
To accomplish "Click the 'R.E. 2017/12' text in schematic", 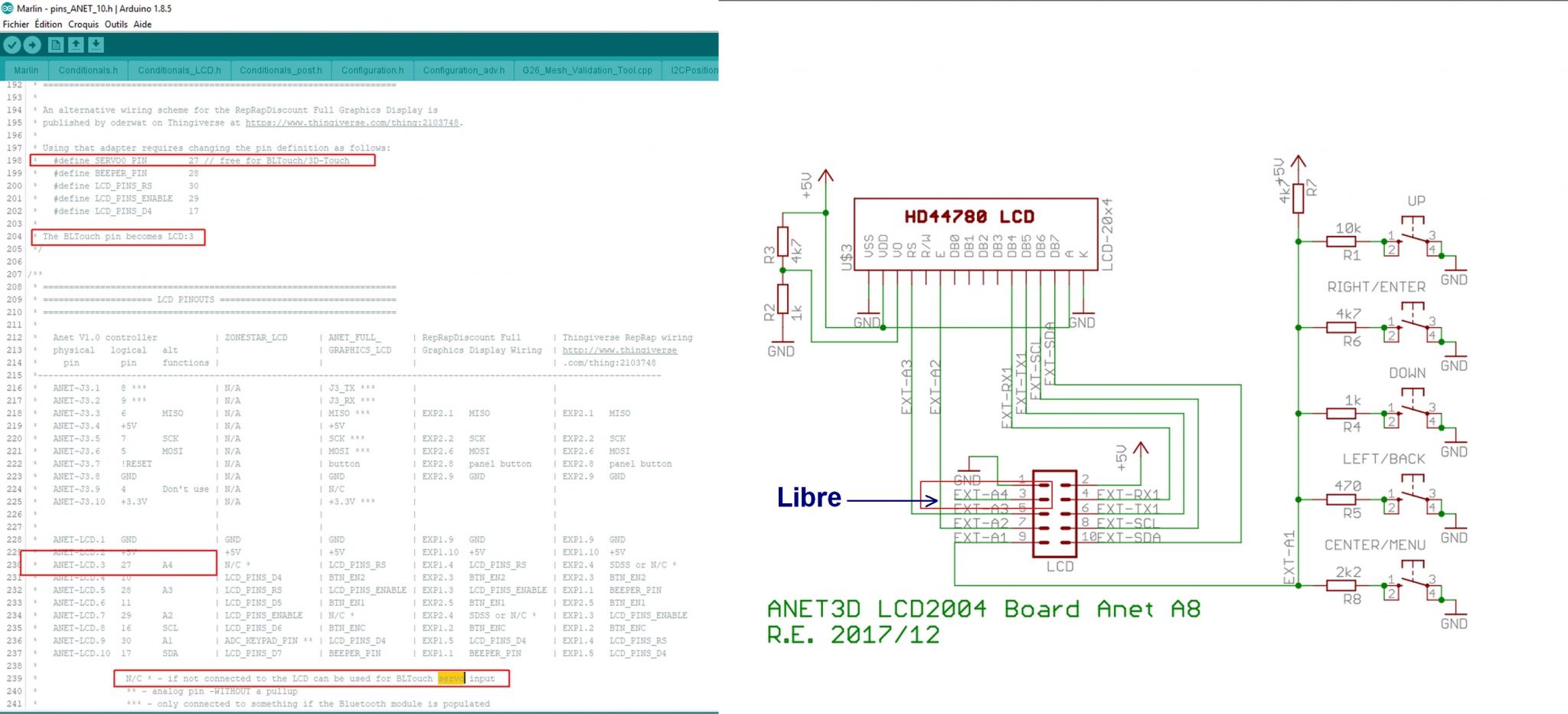I will pyautogui.click(x=853, y=635).
